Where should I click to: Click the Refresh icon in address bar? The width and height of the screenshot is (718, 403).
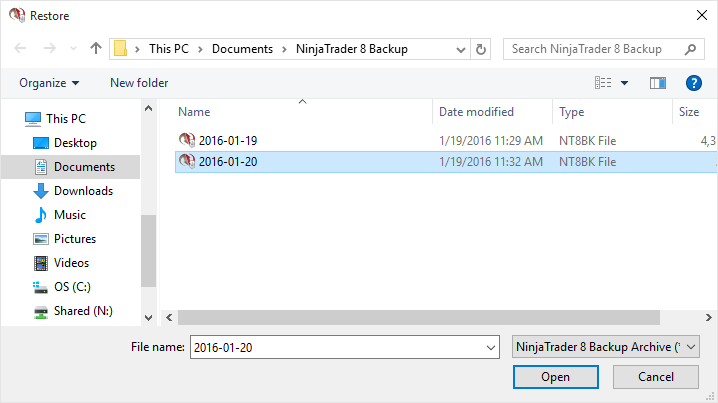pyautogui.click(x=481, y=49)
